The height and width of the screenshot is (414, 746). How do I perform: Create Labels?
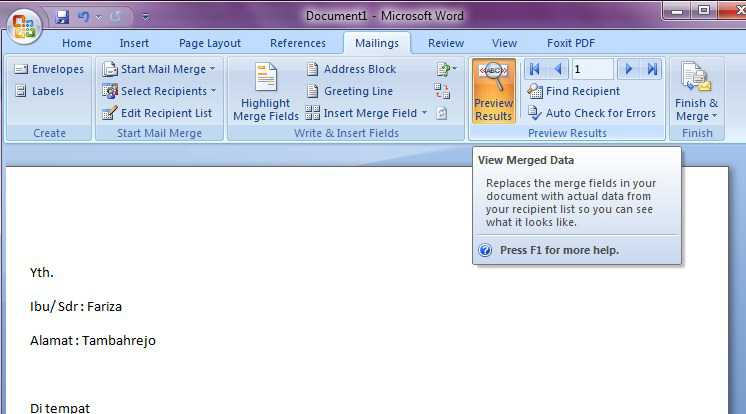point(39,91)
